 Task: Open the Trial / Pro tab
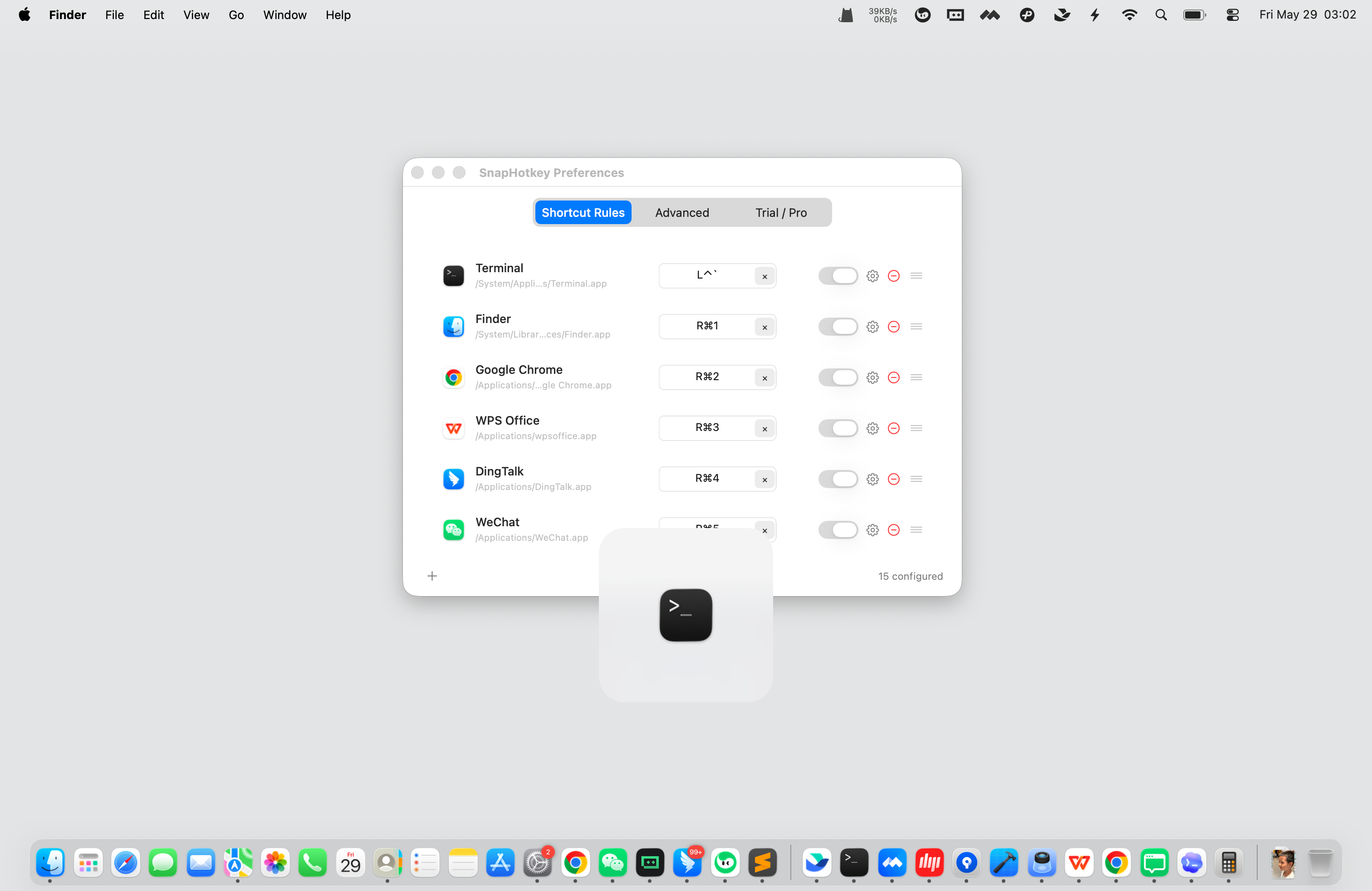(781, 213)
